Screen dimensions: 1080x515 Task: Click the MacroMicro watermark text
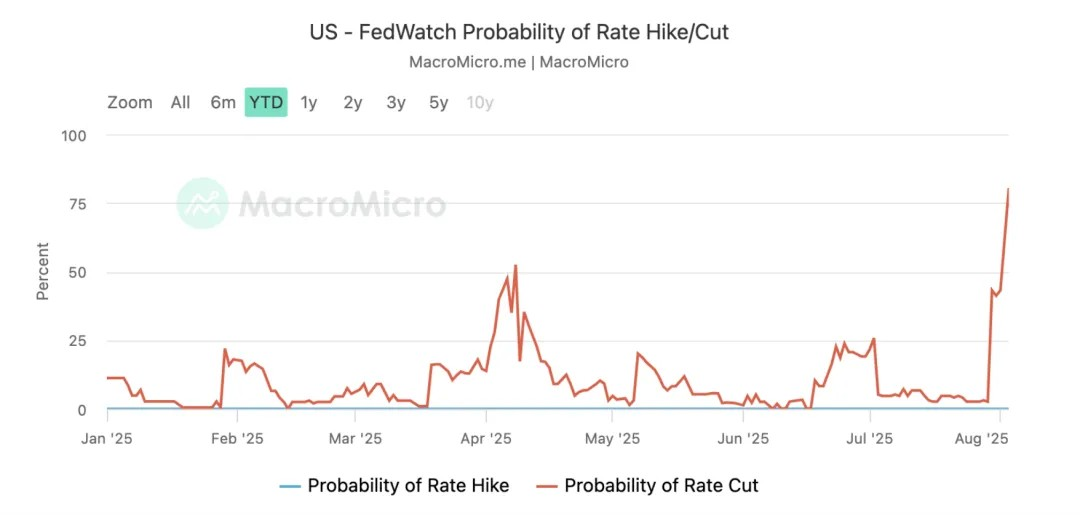[x=342, y=204]
